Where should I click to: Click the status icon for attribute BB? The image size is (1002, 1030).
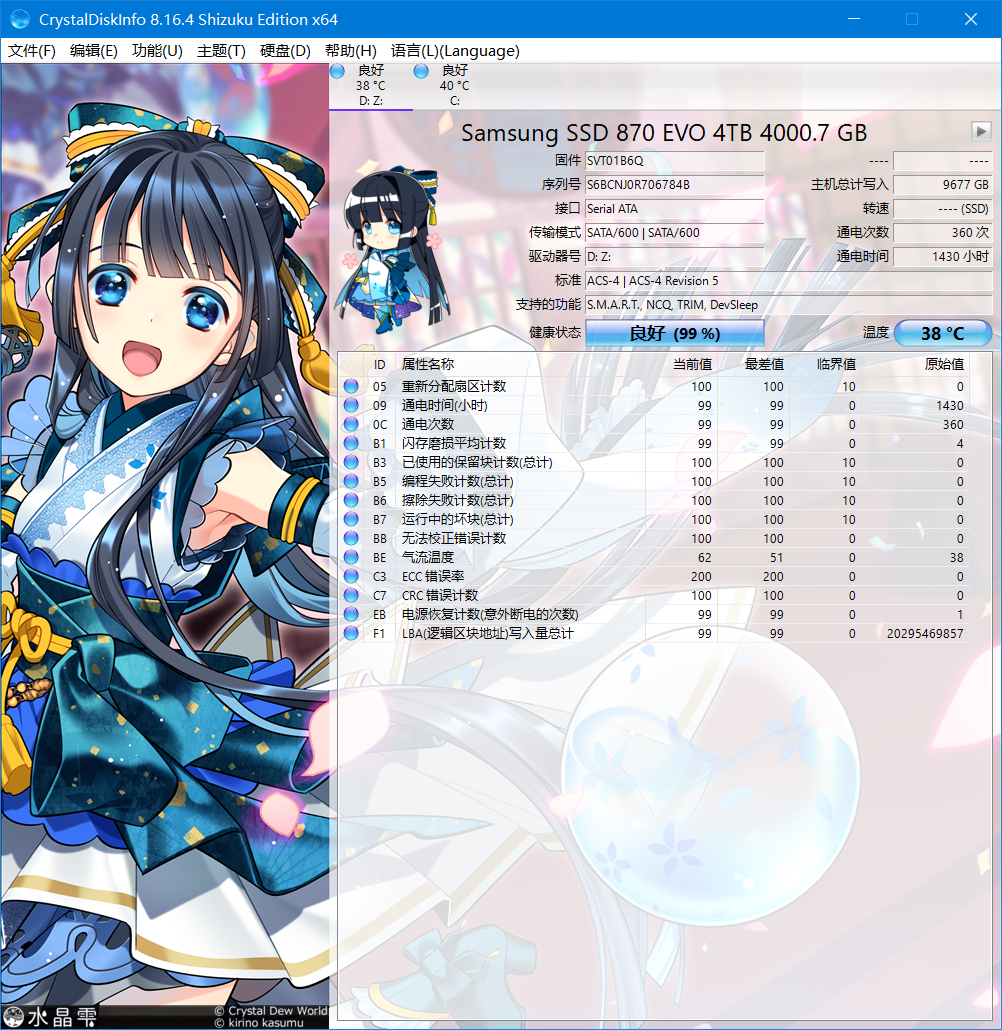pyautogui.click(x=351, y=539)
